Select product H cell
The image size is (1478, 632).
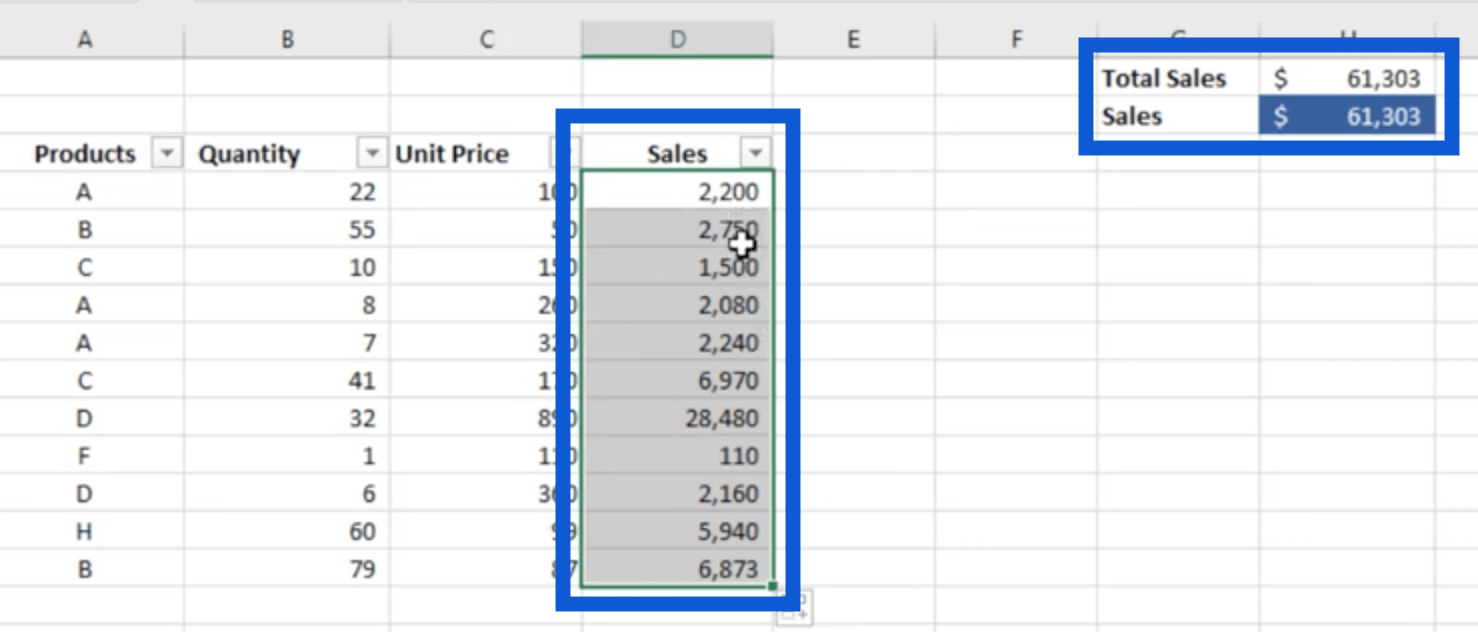[x=85, y=532]
